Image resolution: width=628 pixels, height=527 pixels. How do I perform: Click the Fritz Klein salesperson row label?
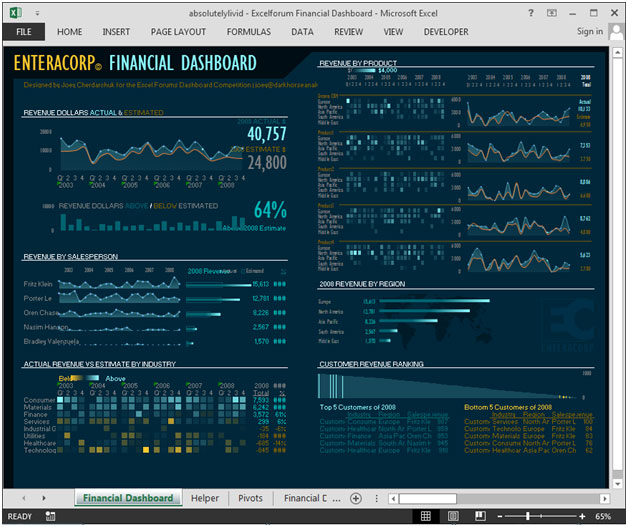pos(38,284)
